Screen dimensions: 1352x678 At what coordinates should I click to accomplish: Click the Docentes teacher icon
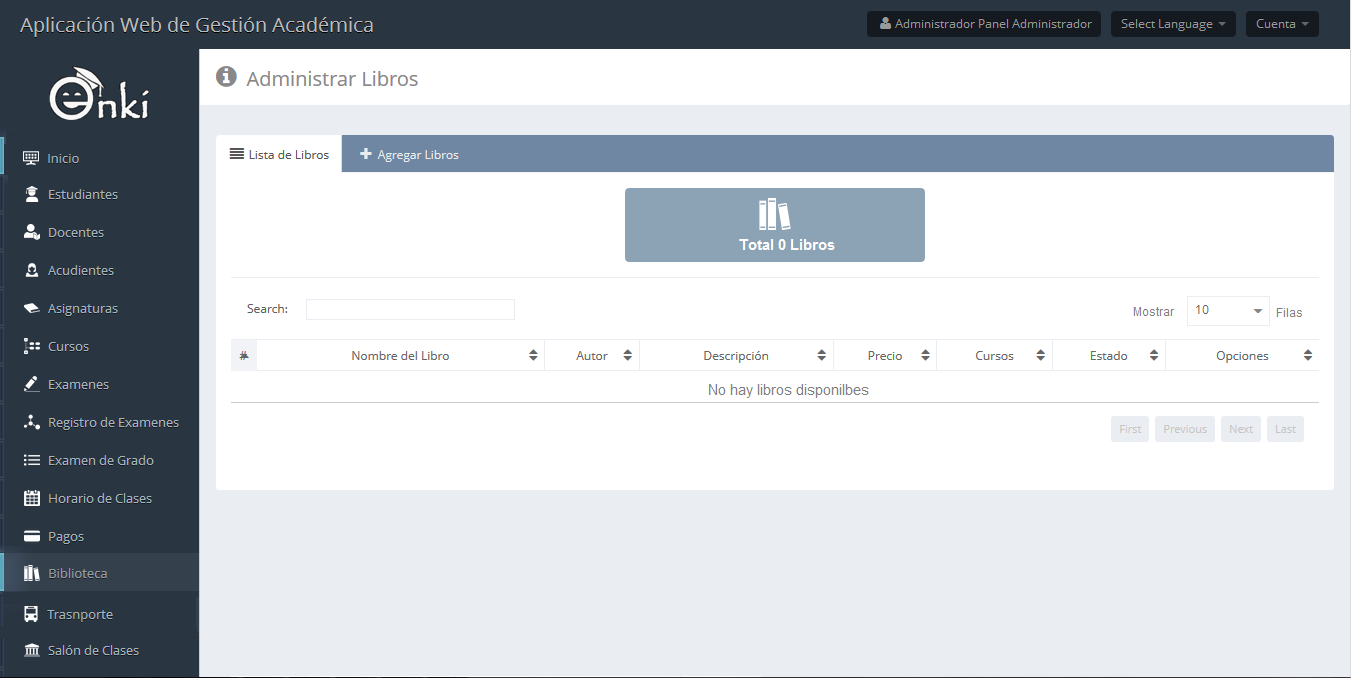click(31, 232)
